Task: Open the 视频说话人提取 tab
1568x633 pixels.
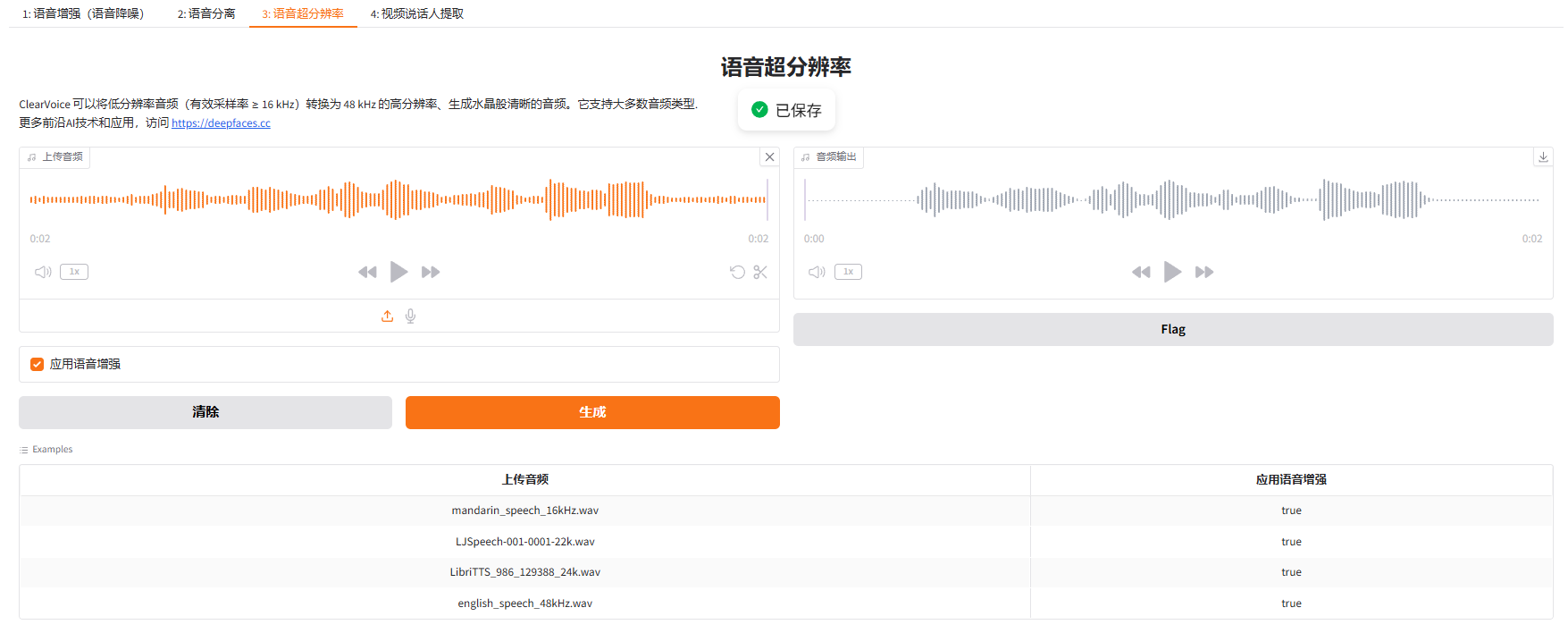Action: [416, 13]
